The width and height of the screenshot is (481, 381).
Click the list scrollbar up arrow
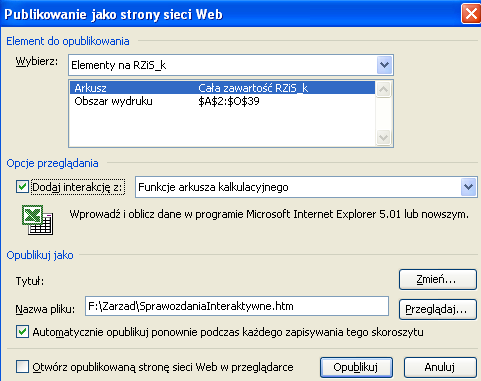383,89
